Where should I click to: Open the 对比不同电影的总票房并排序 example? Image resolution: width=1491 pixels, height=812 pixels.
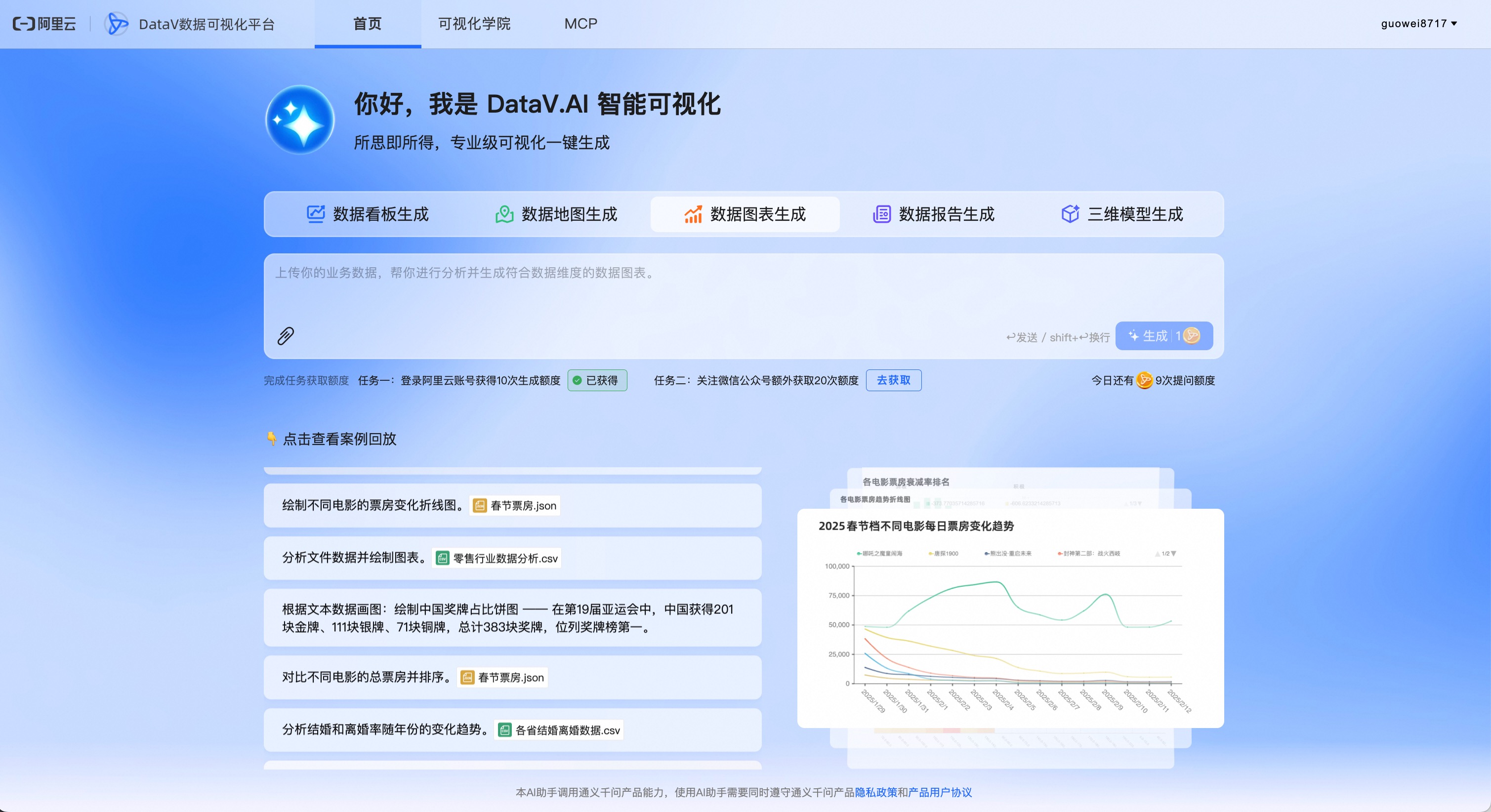(x=513, y=677)
